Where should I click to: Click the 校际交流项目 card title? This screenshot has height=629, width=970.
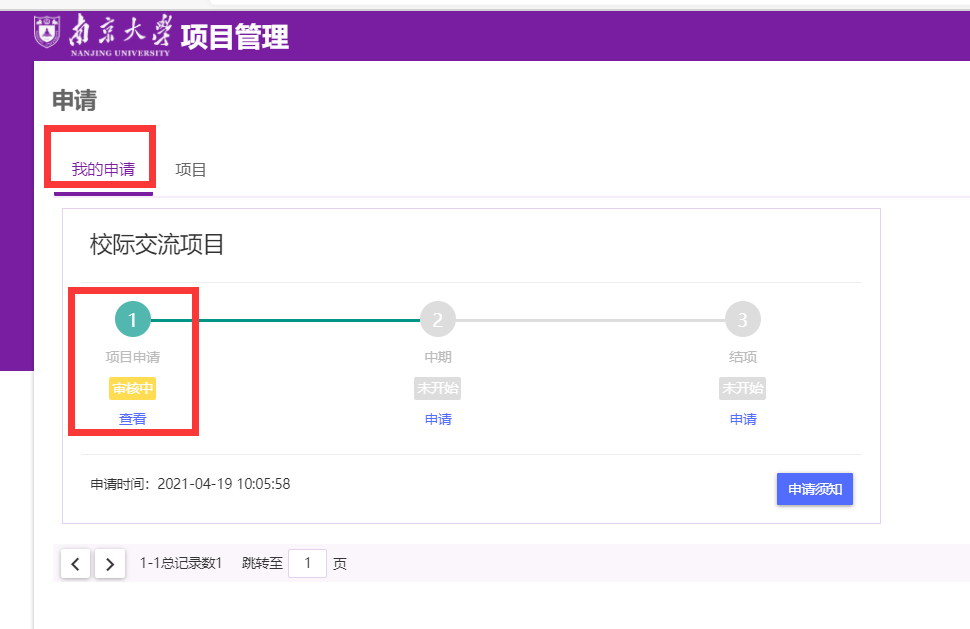click(157, 244)
